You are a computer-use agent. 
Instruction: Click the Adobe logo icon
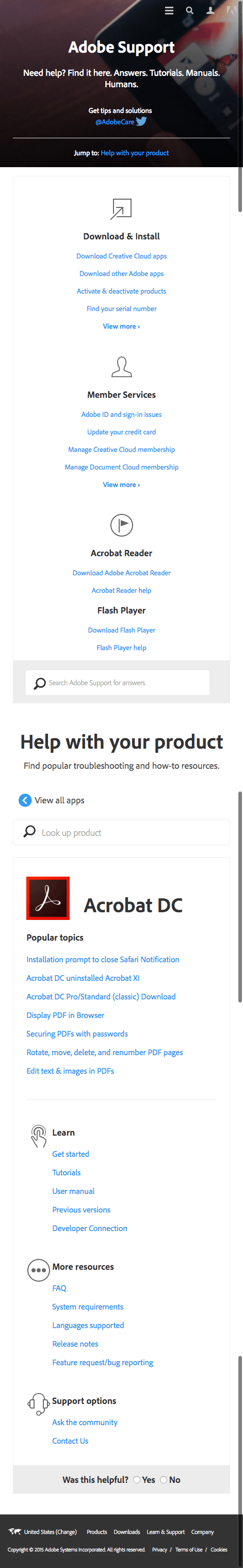click(231, 10)
